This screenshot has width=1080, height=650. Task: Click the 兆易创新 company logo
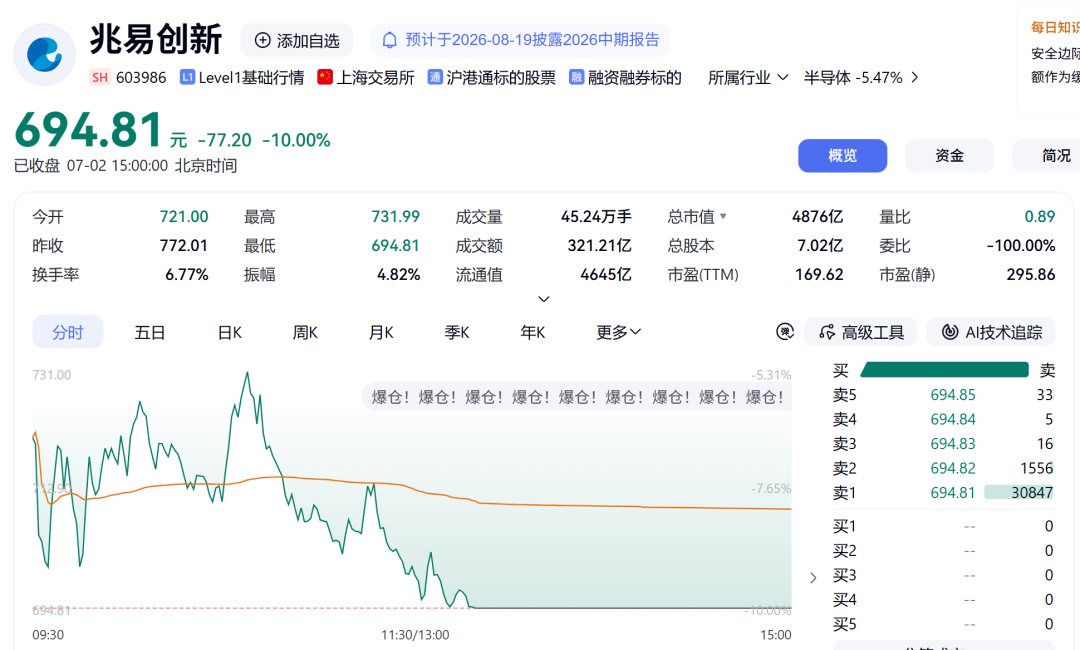click(45, 54)
